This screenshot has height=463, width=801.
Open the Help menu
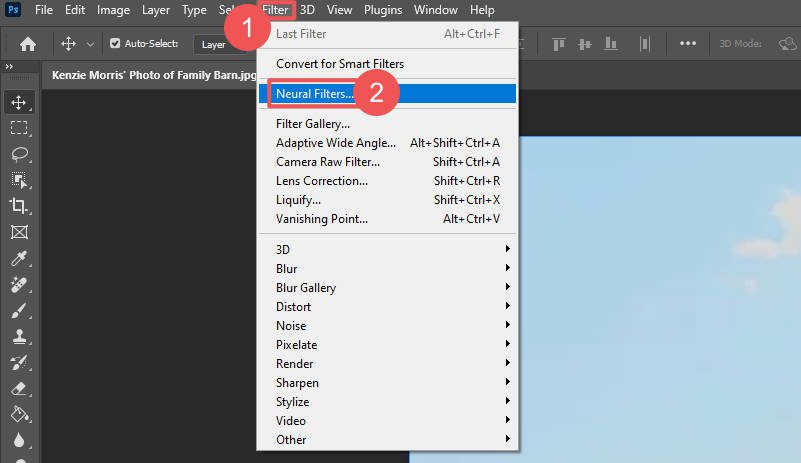(x=482, y=10)
